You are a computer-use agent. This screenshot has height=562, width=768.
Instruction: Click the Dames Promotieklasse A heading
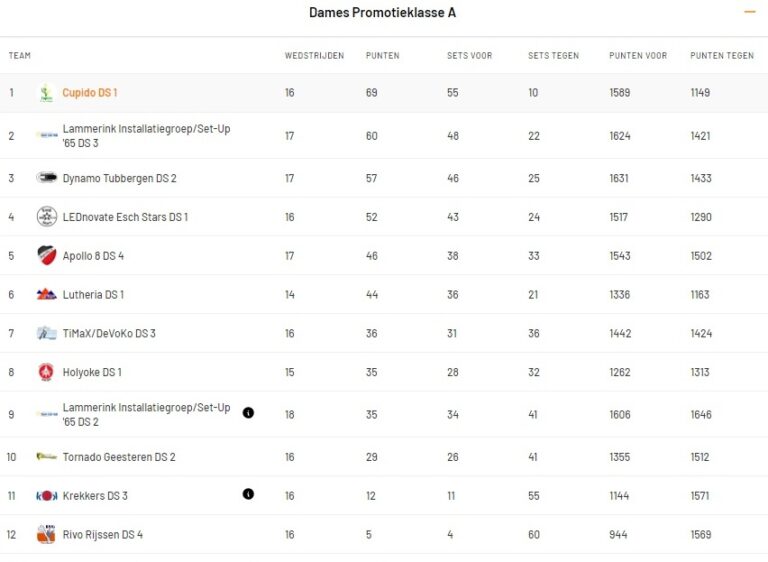(383, 13)
